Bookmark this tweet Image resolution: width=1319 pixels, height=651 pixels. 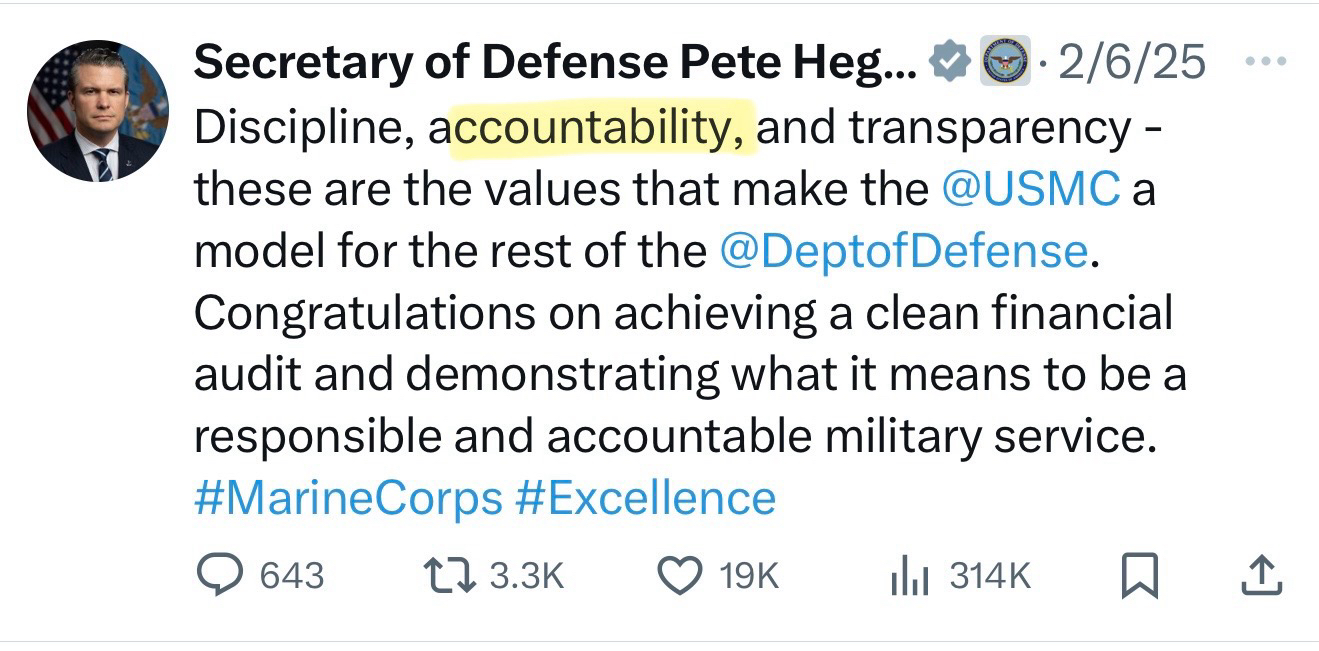(1139, 576)
